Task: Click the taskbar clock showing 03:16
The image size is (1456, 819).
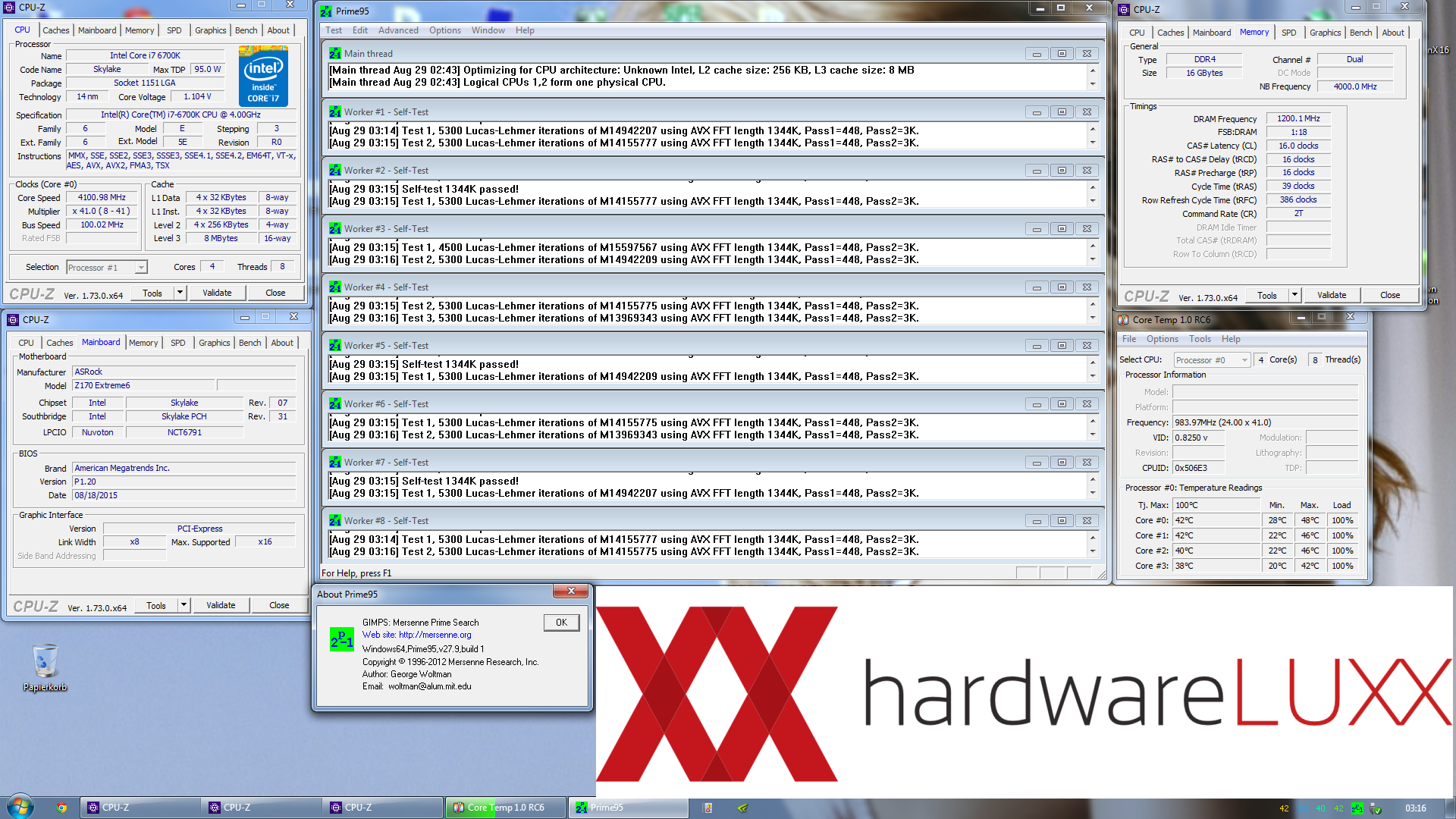Action: (x=1415, y=808)
